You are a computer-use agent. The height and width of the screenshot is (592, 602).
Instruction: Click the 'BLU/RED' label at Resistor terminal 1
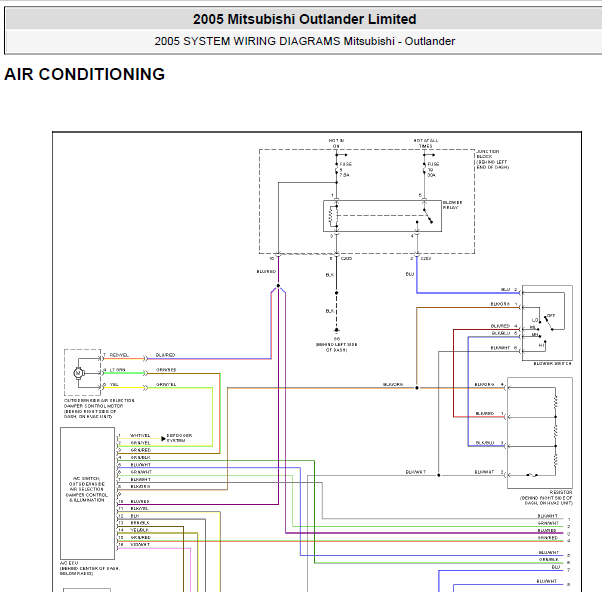[x=485, y=413]
